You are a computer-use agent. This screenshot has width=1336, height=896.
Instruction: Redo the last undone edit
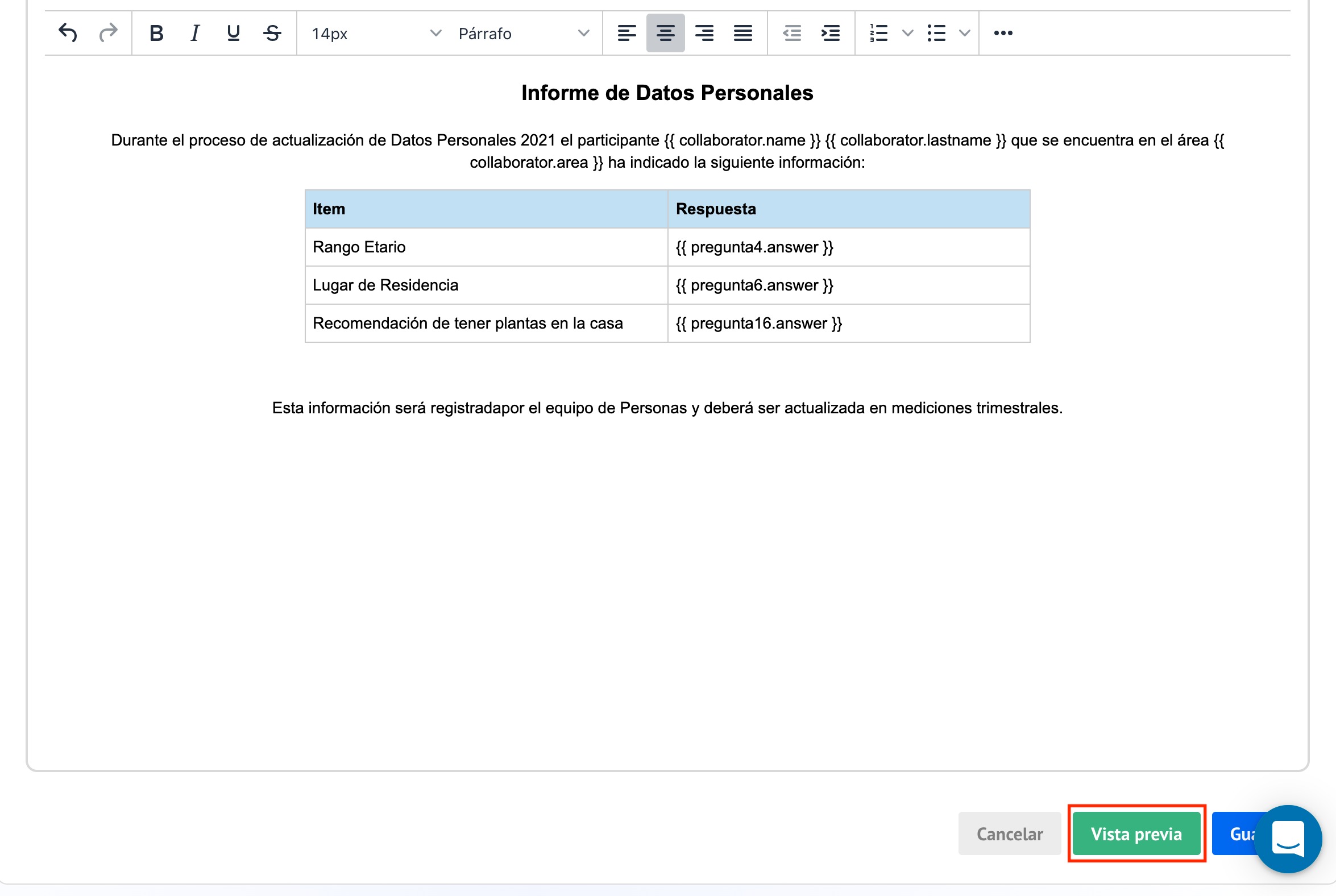pos(108,33)
